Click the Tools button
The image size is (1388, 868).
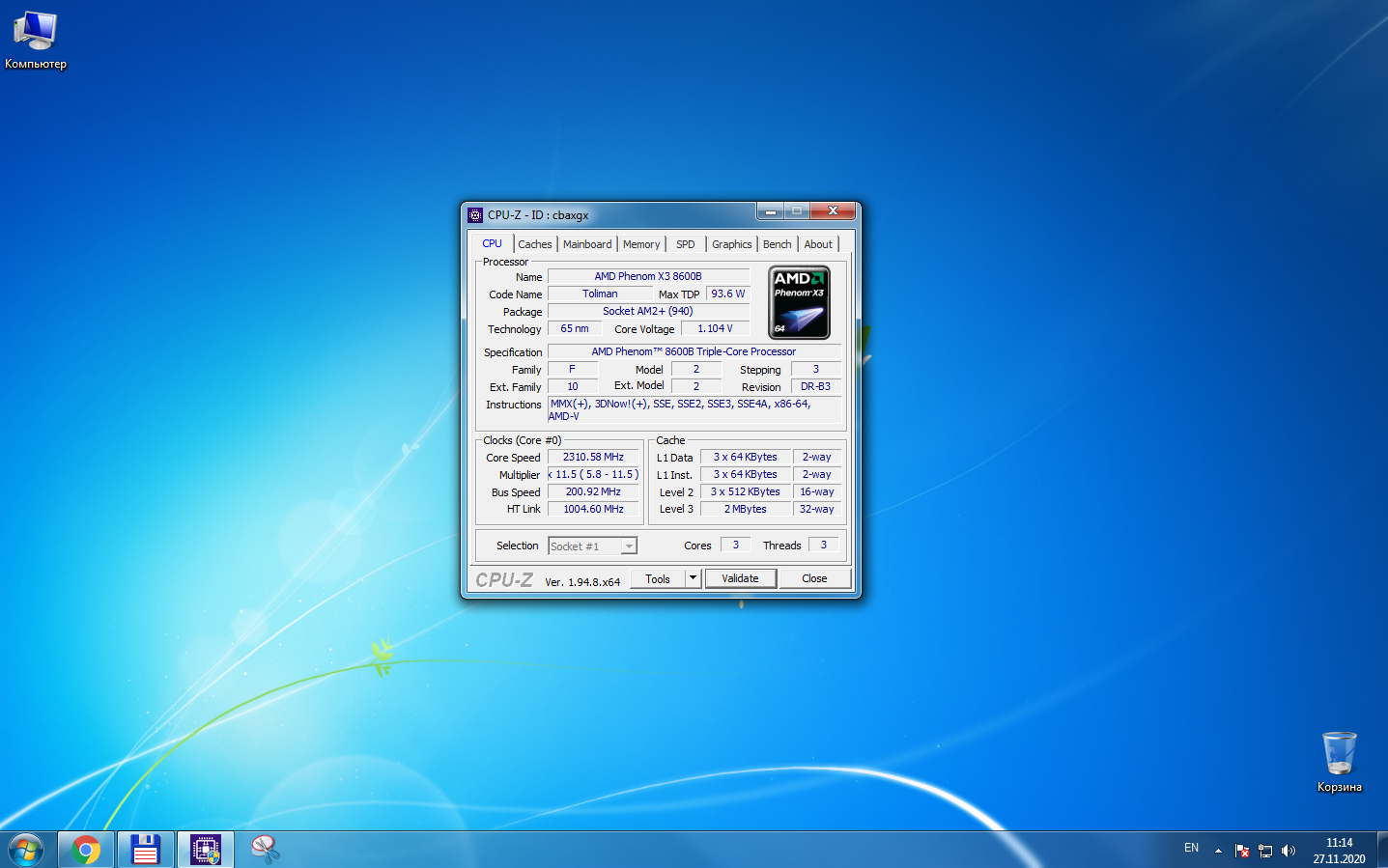658,578
